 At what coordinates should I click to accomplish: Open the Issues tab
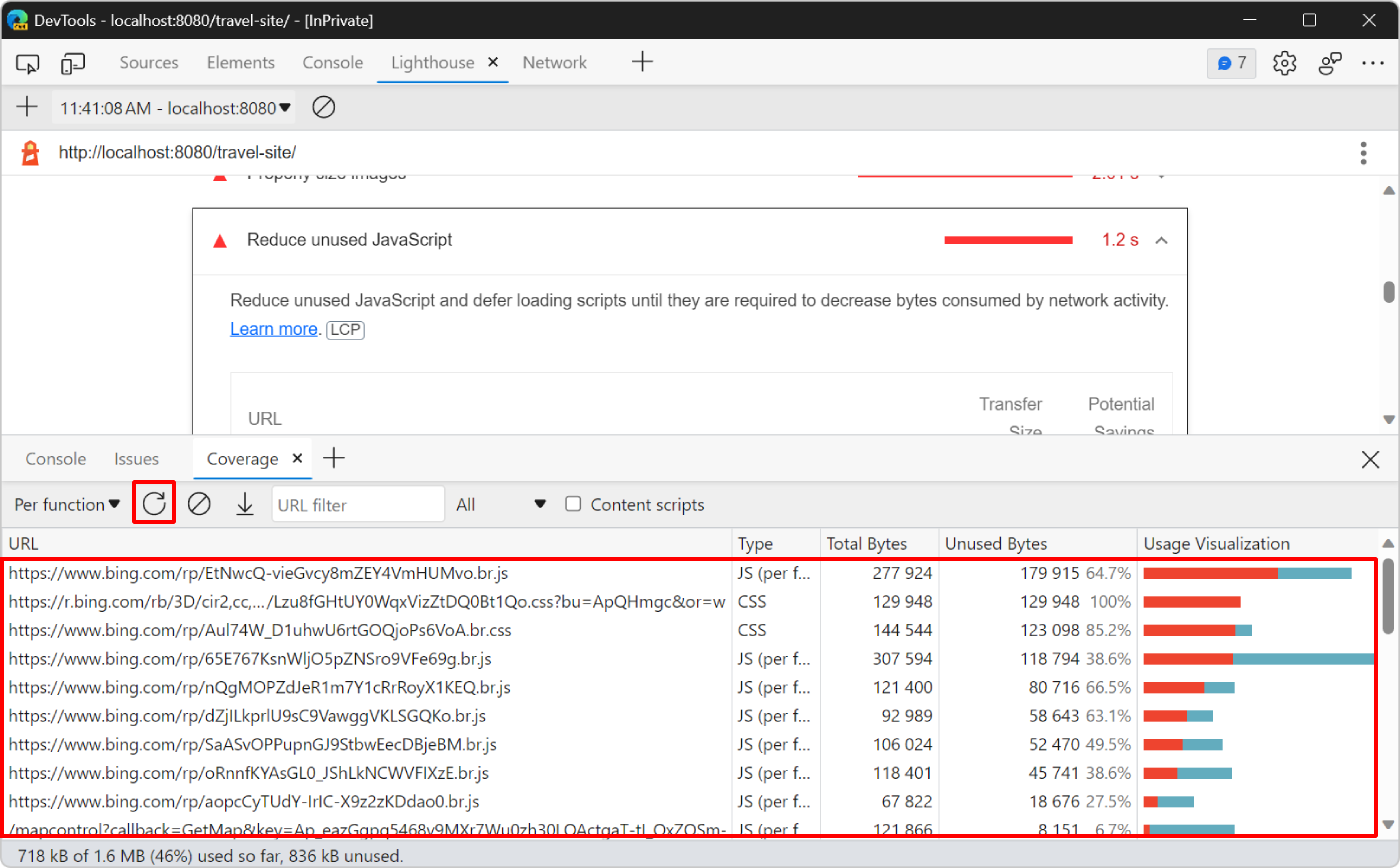point(136,458)
